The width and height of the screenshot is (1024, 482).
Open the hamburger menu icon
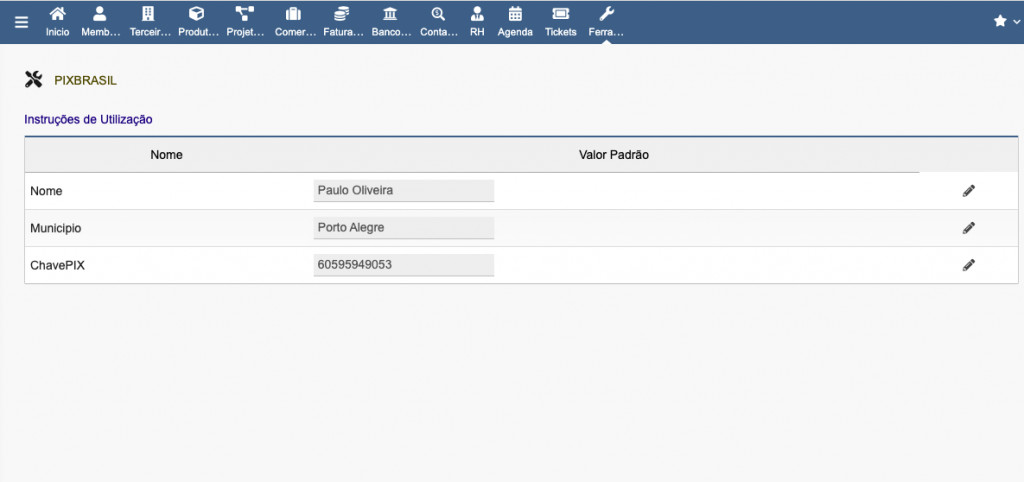tap(21, 22)
